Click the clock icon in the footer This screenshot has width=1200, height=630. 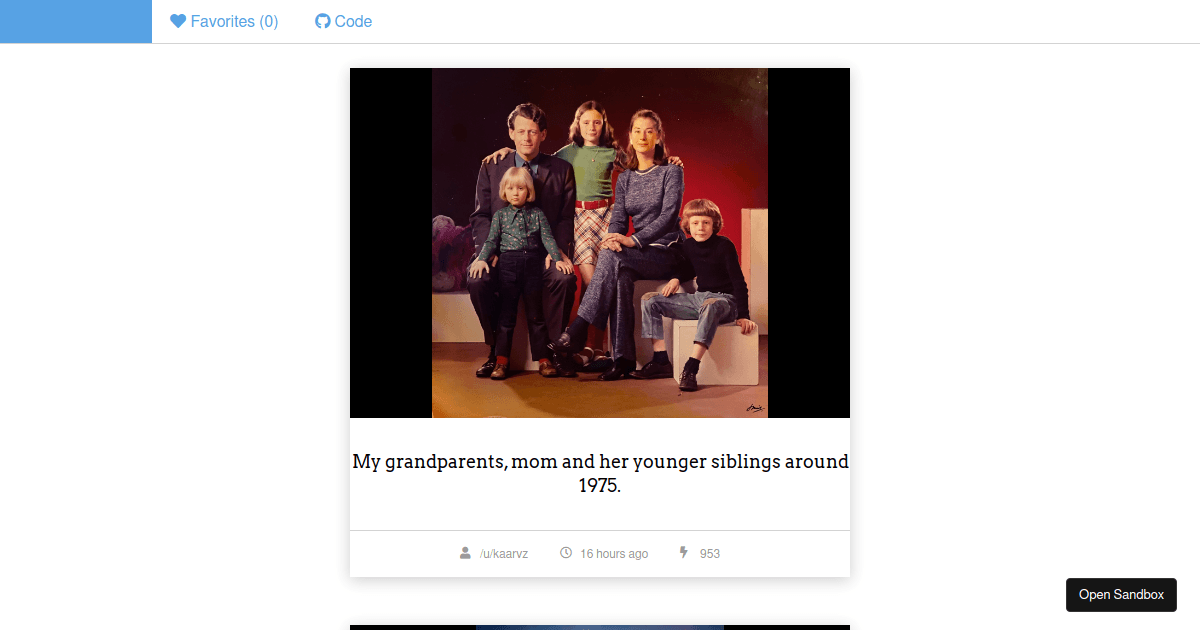point(566,553)
